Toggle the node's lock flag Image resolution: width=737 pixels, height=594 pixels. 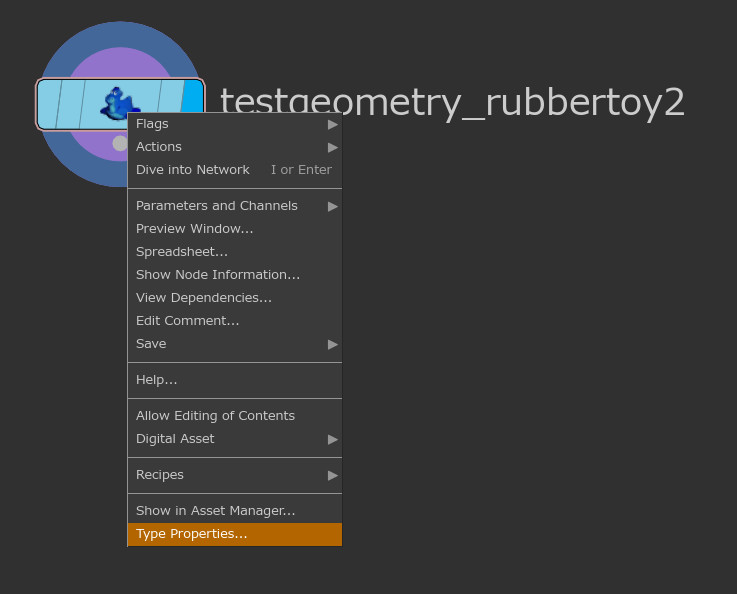(70, 104)
